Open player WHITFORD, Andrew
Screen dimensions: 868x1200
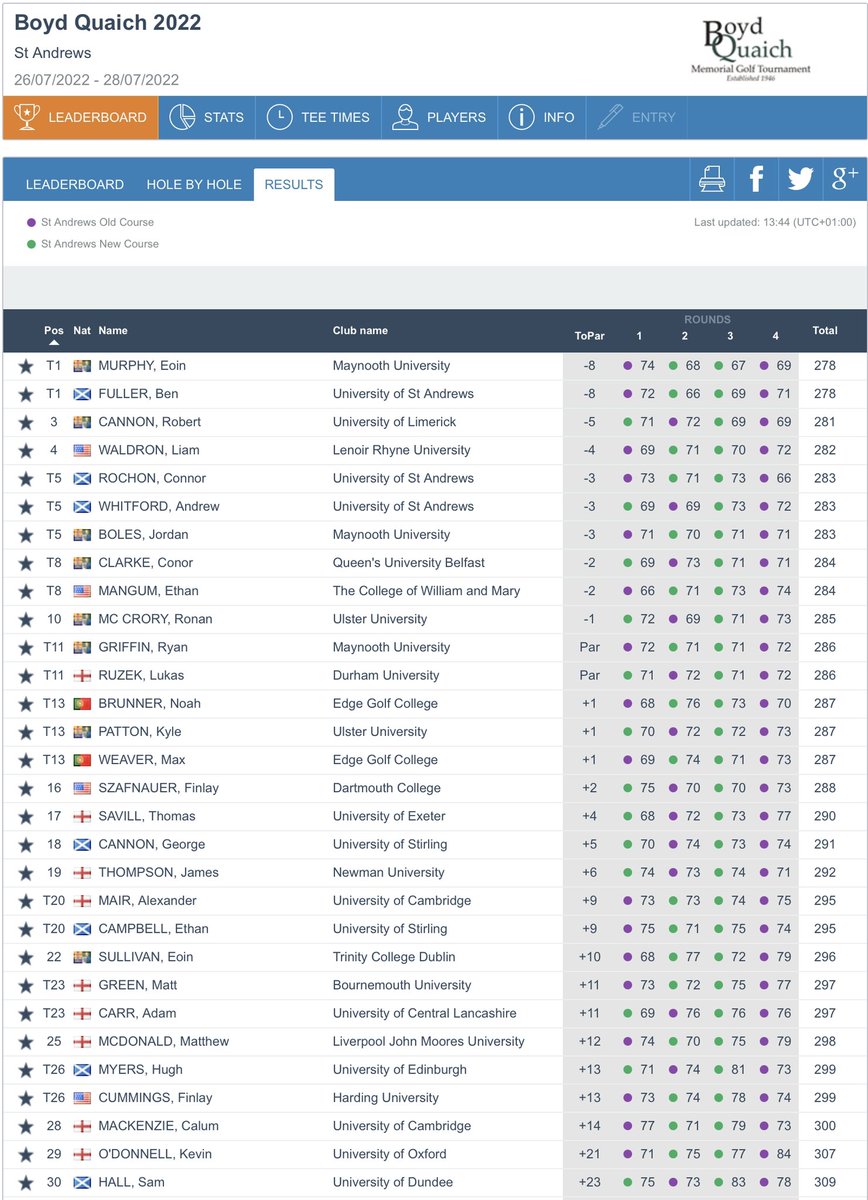click(159, 506)
